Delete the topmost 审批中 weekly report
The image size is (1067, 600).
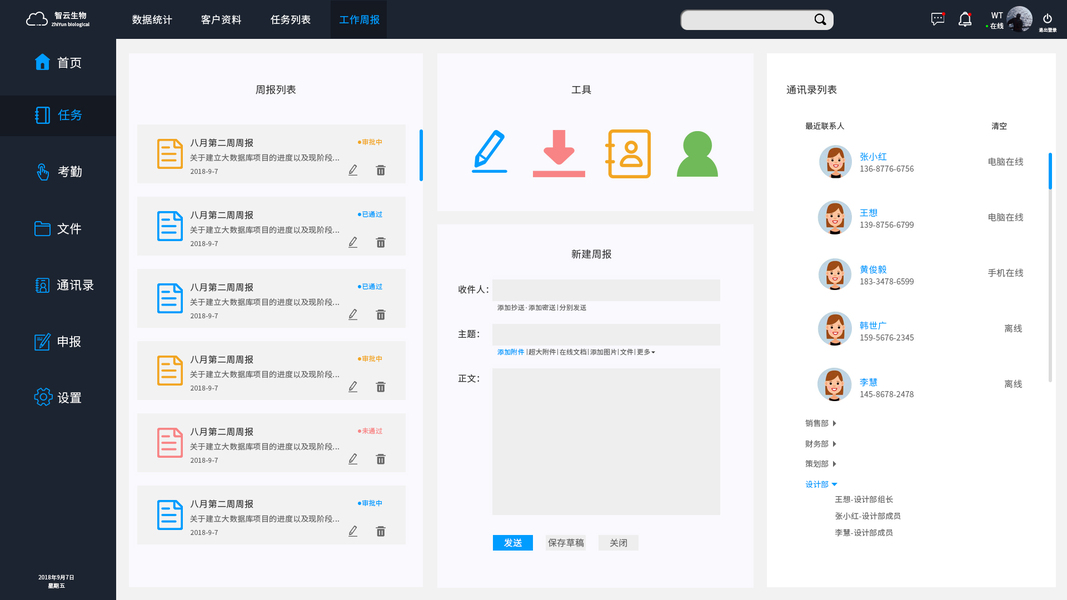[x=380, y=170]
